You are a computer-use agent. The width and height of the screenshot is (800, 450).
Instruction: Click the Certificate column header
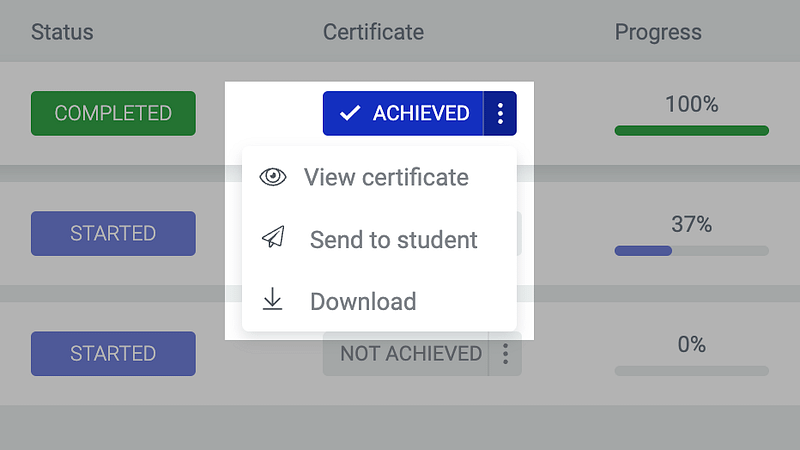click(373, 32)
